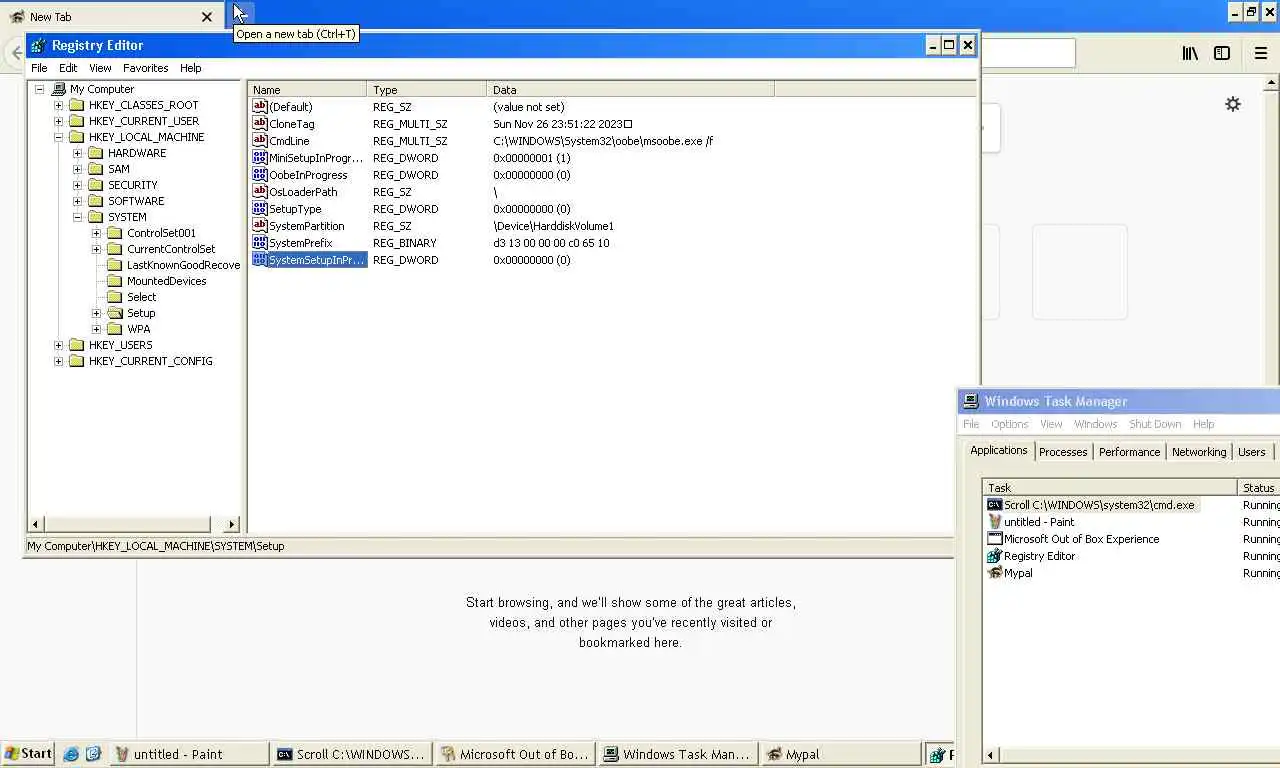Close the New Tab browser tab
This screenshot has height=768, width=1280.
207,17
